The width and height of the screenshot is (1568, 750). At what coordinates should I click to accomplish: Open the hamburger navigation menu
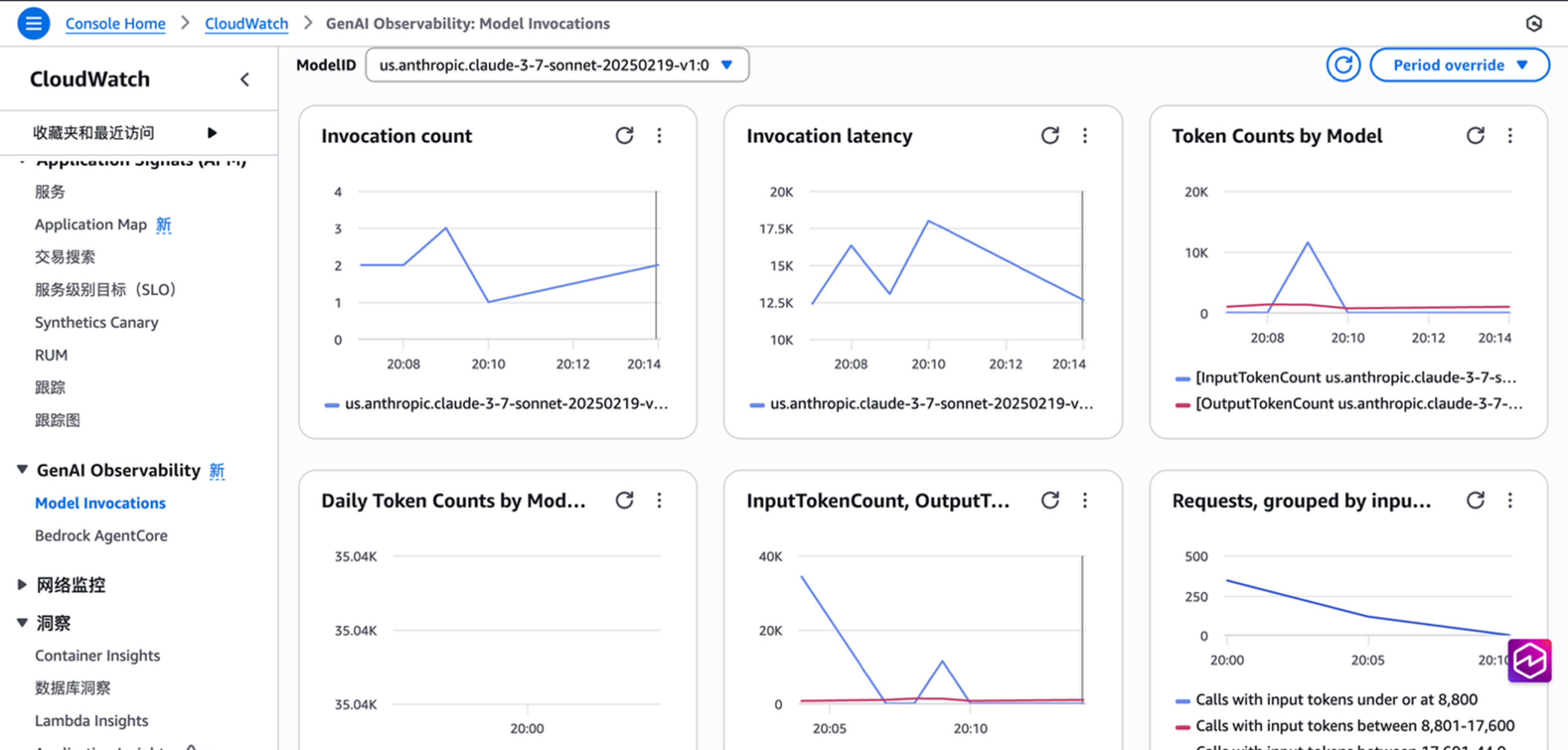(x=34, y=23)
